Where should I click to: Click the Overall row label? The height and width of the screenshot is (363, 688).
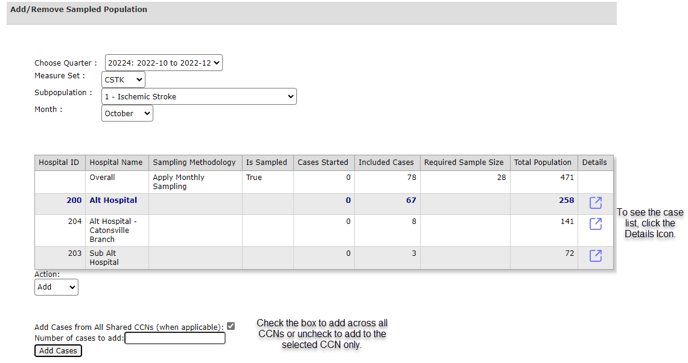[x=102, y=177]
